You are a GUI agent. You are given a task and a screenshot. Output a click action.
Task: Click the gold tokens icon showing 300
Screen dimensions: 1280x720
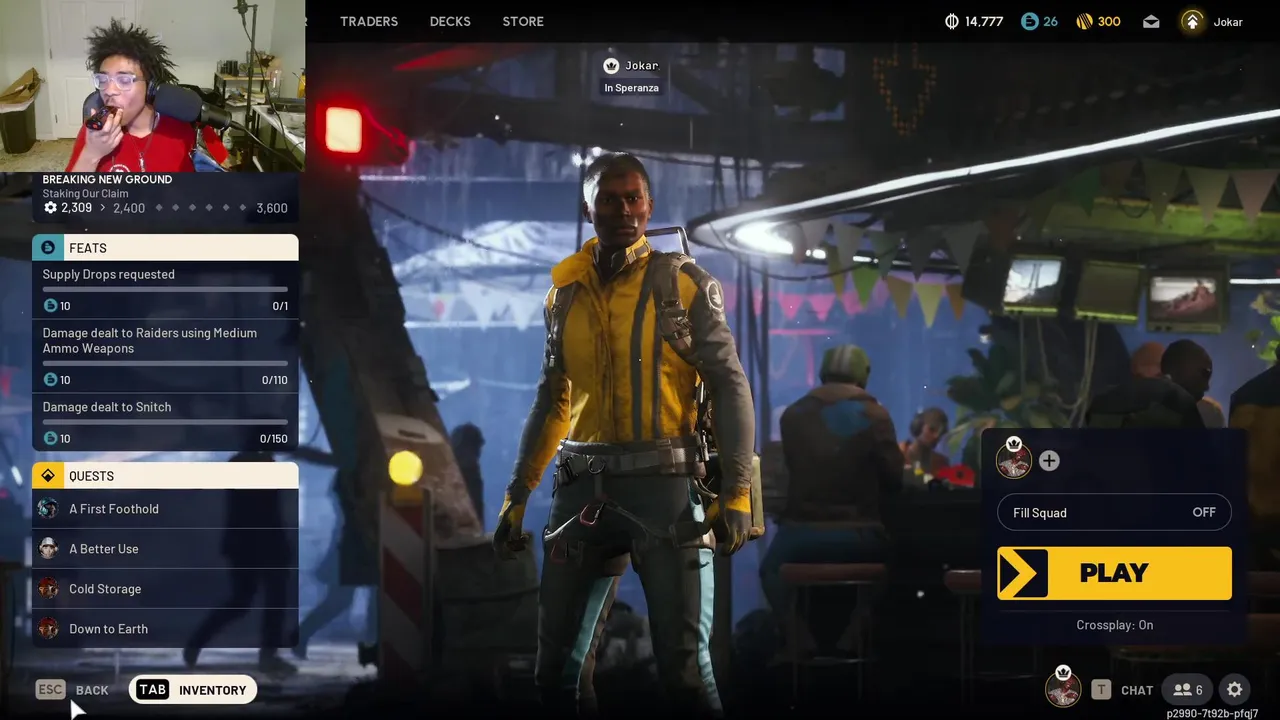tap(1084, 21)
